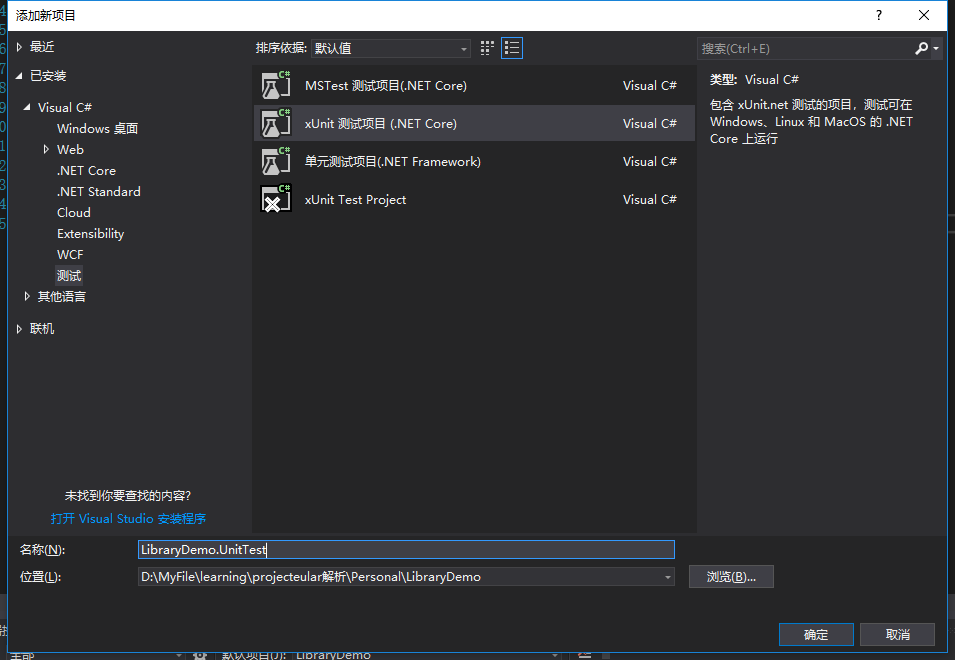Open the search options dropdown arrow
The image size is (955, 660).
[x=936, y=49]
